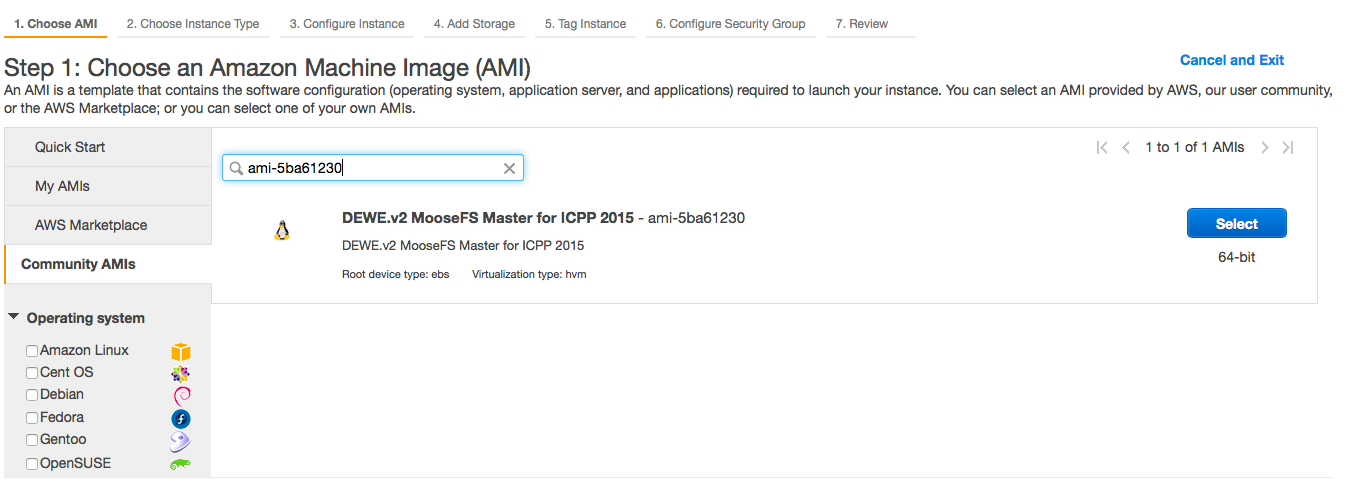The height and width of the screenshot is (487, 1348).
Task: Go to next page of AMI results
Action: 1265,148
